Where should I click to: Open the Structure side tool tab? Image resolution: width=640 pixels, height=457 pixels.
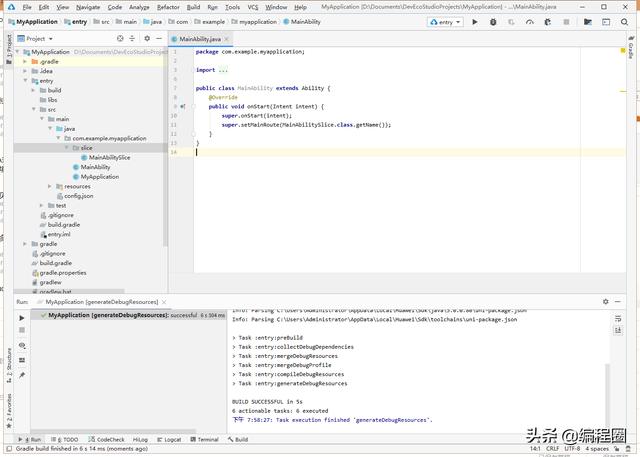coord(9,365)
